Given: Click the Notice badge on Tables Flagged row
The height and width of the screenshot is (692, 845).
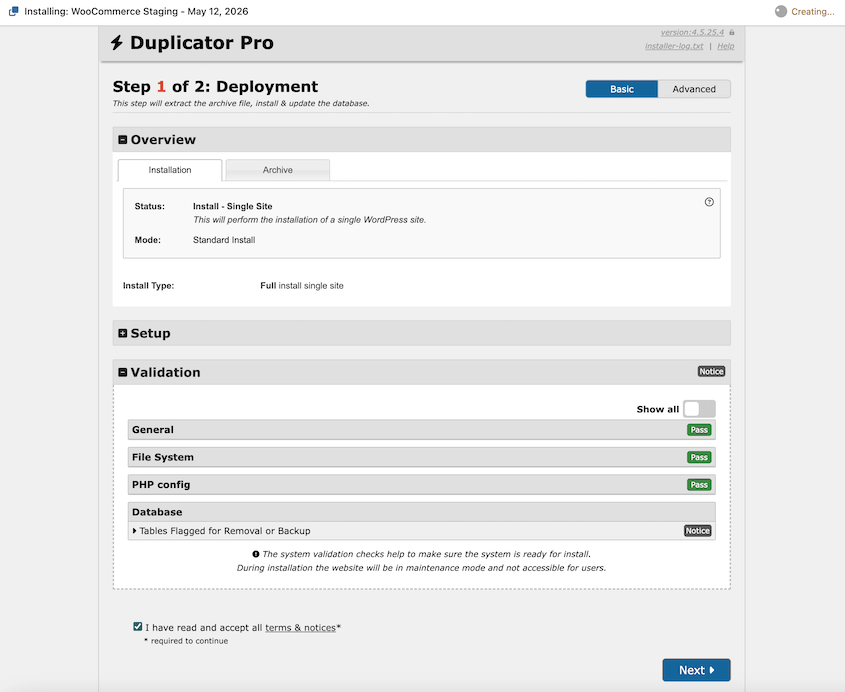Looking at the screenshot, I should (x=697, y=531).
